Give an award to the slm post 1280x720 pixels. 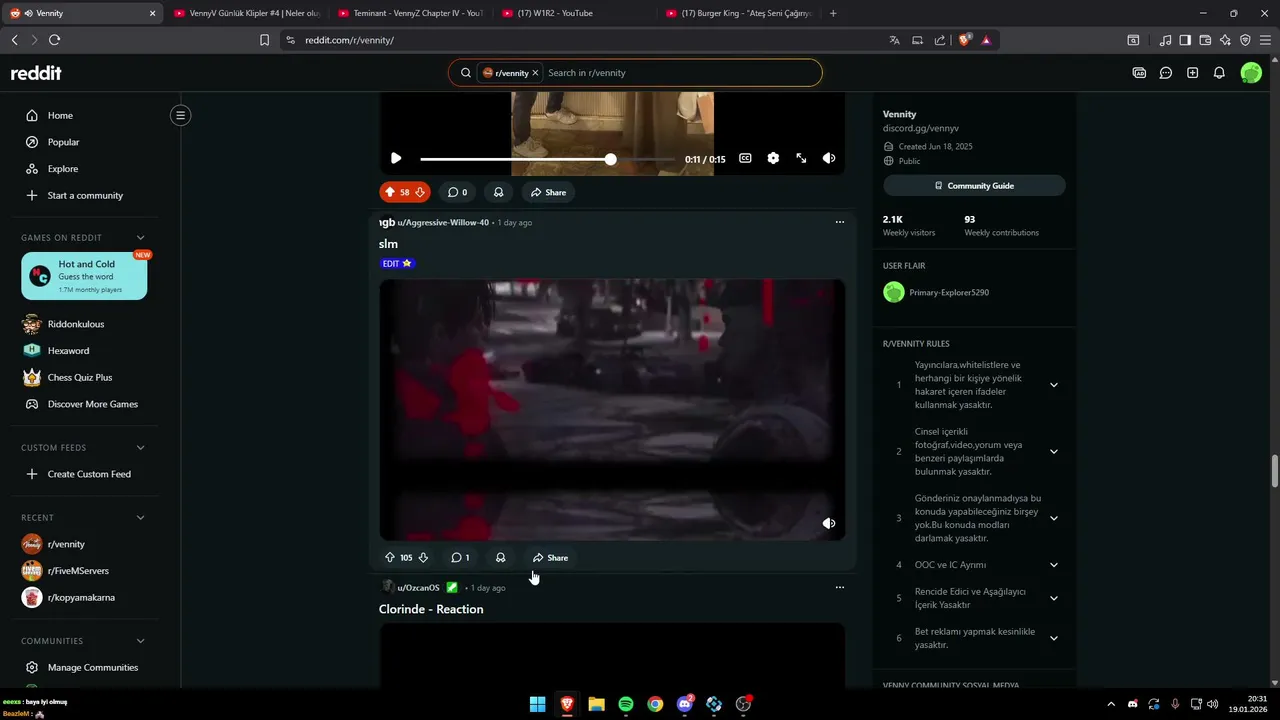coord(500,558)
